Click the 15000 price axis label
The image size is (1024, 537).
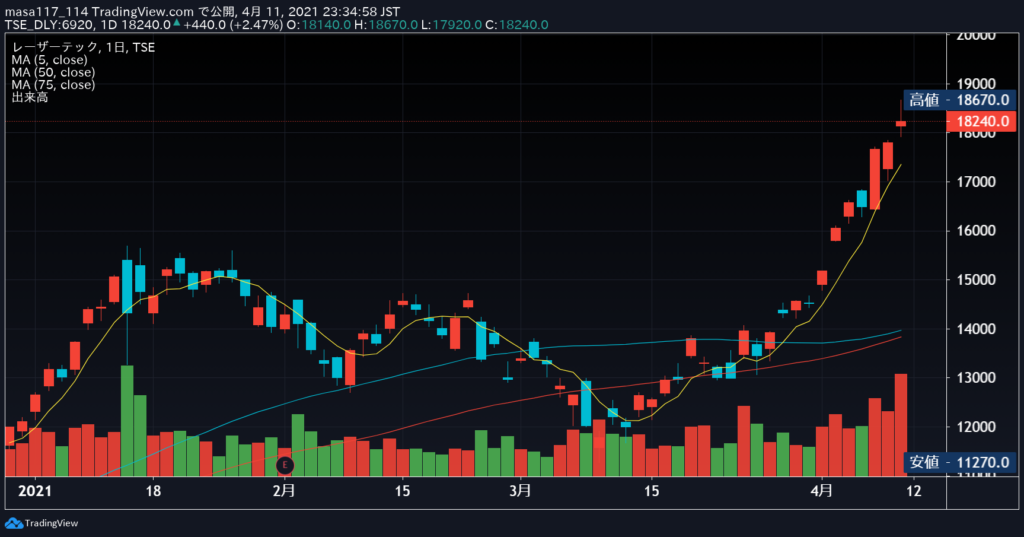(x=976, y=280)
